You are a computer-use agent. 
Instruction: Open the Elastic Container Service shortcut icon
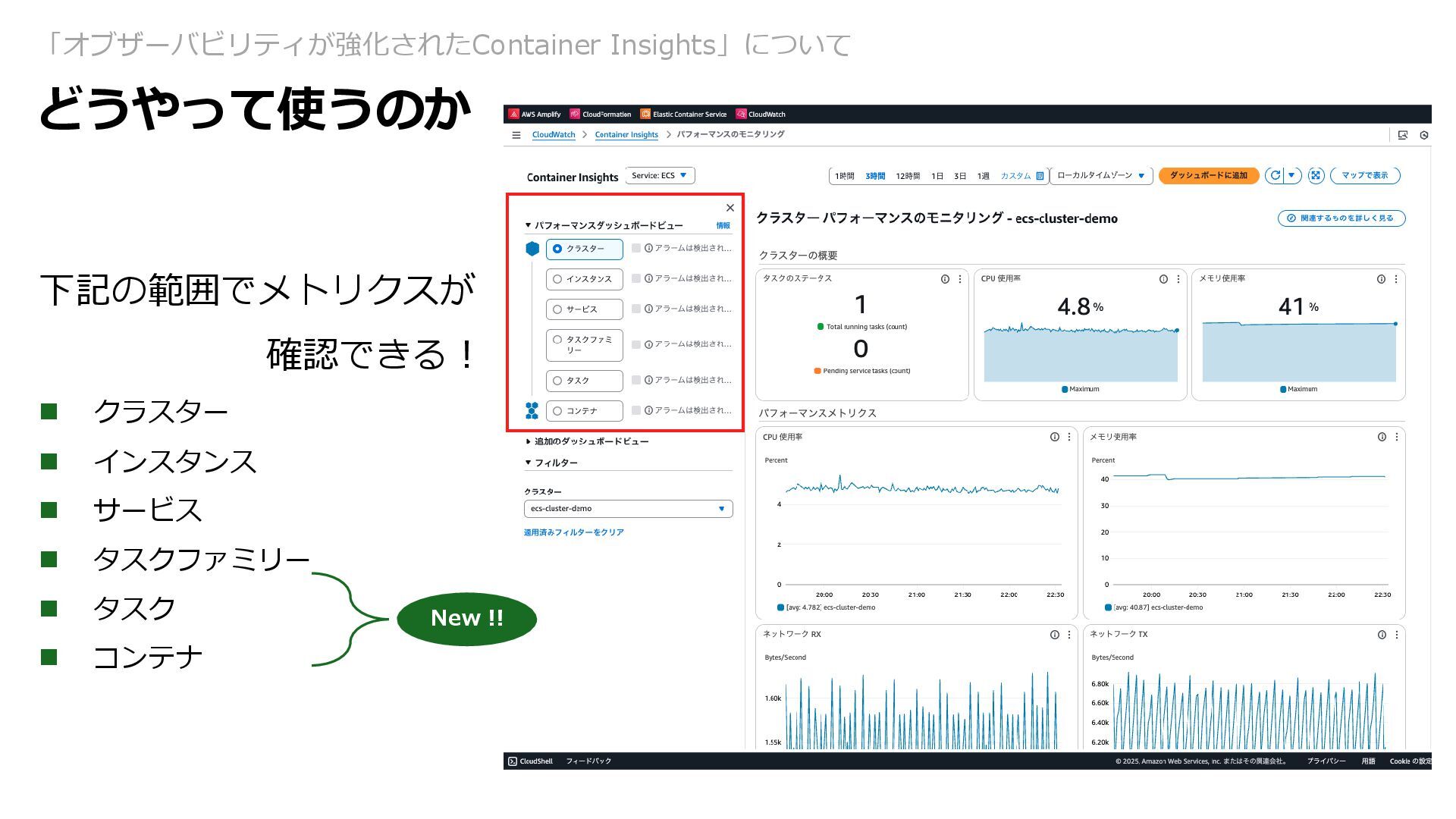click(645, 115)
